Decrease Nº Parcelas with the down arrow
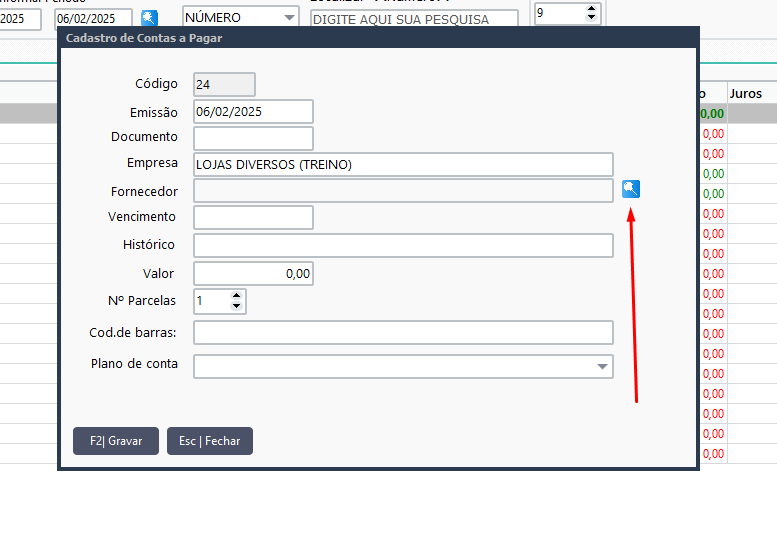 point(236,306)
